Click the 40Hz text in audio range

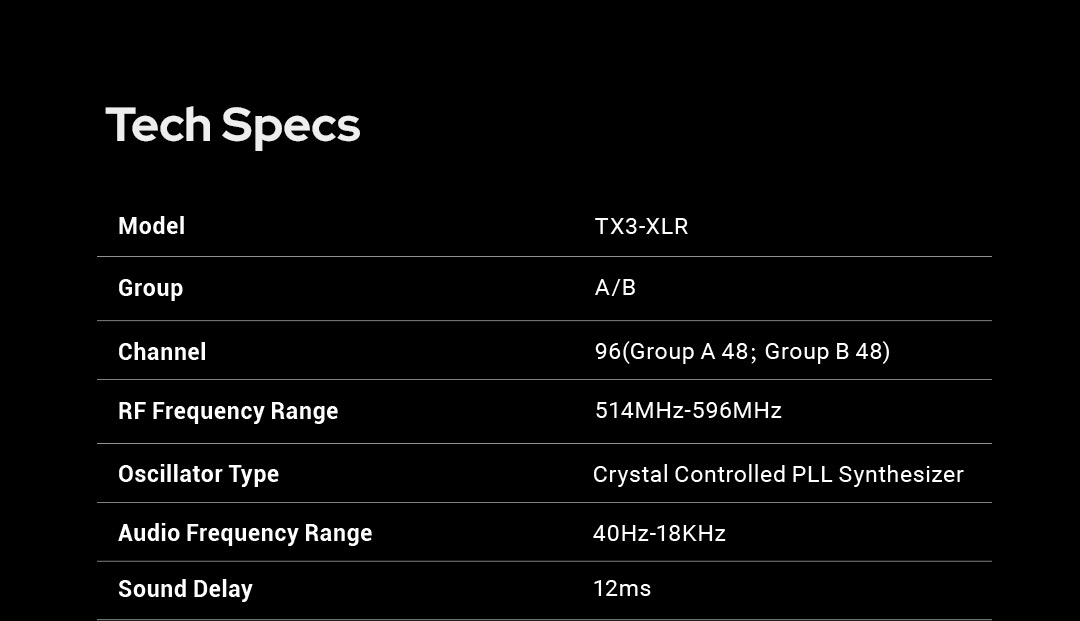(x=621, y=533)
